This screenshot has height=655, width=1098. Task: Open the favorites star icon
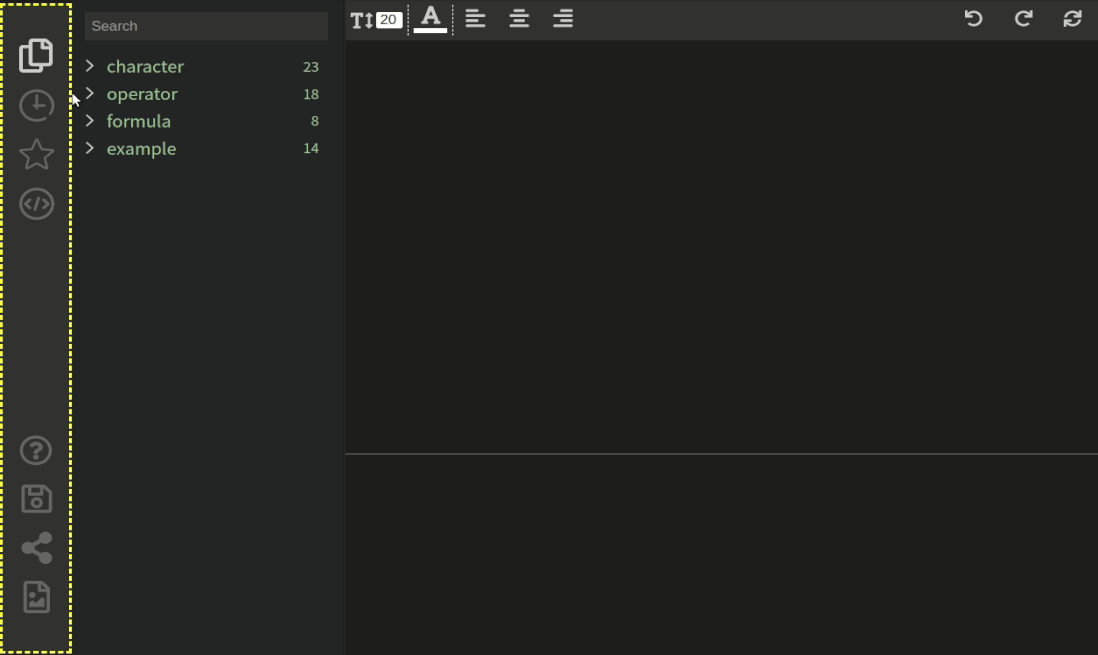[x=36, y=154]
